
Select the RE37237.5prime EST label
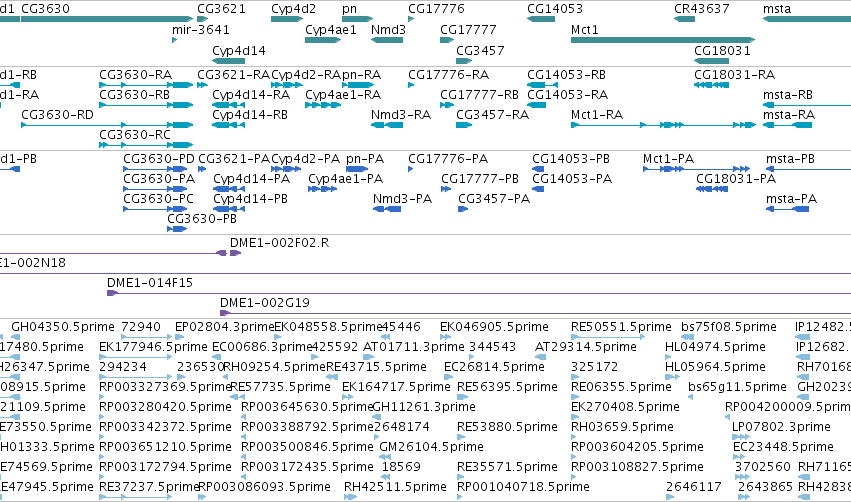tap(149, 486)
